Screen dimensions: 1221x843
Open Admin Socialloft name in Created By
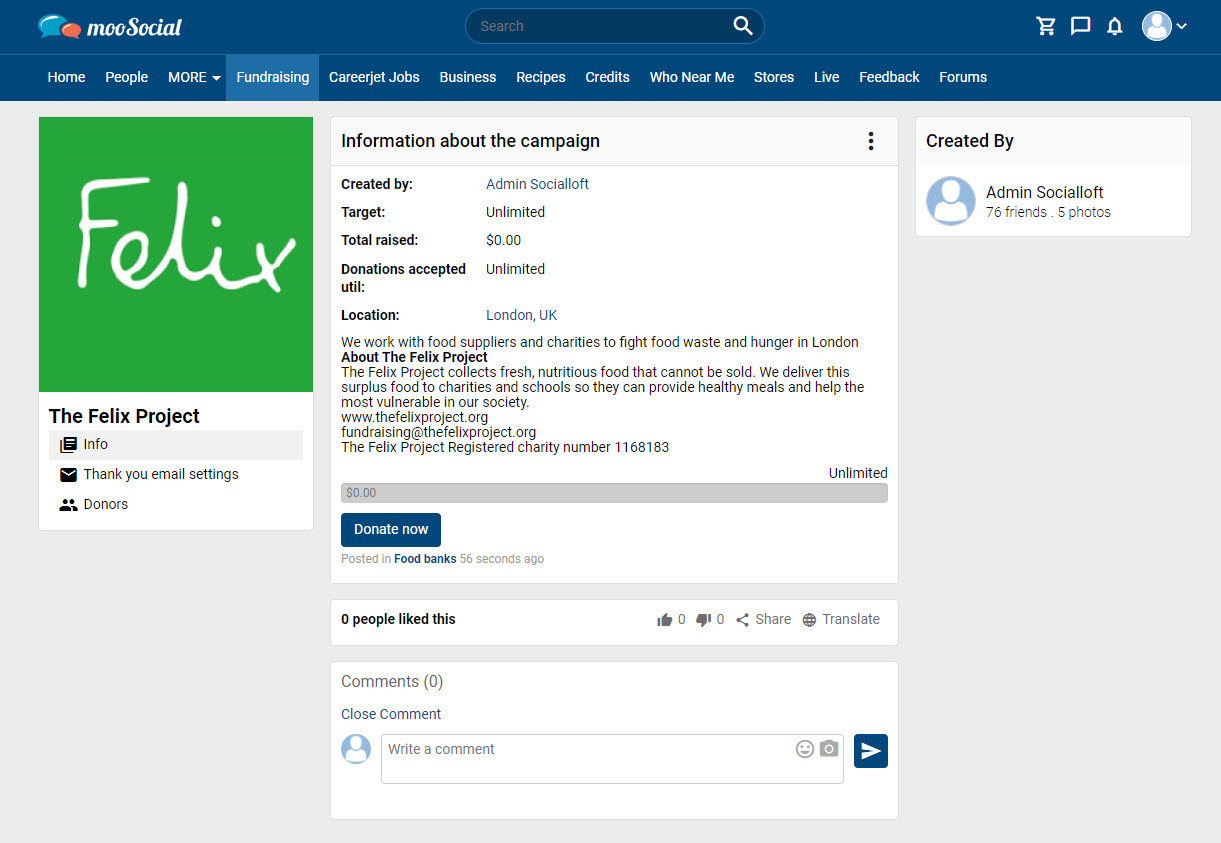1045,192
